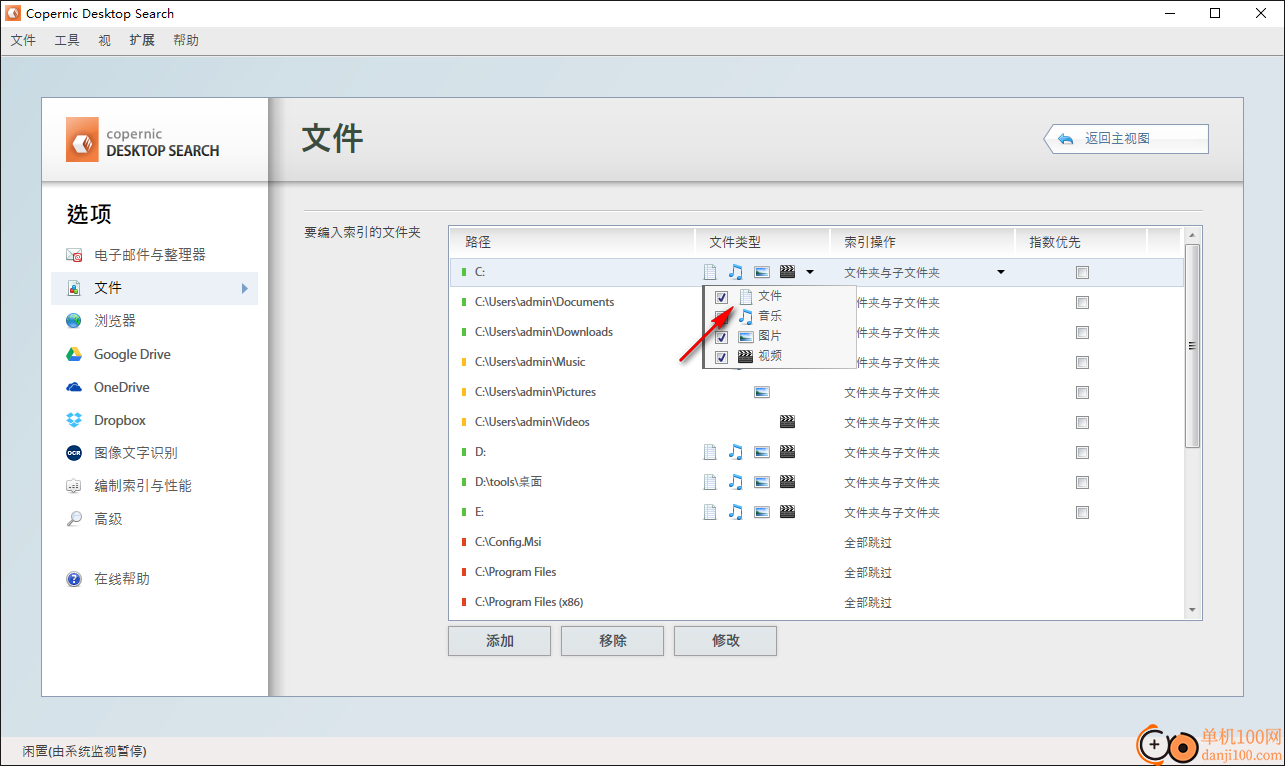Click 文件夹与子文件夹 in E: row
Image resolution: width=1285 pixels, height=766 pixels.
pos(892,513)
